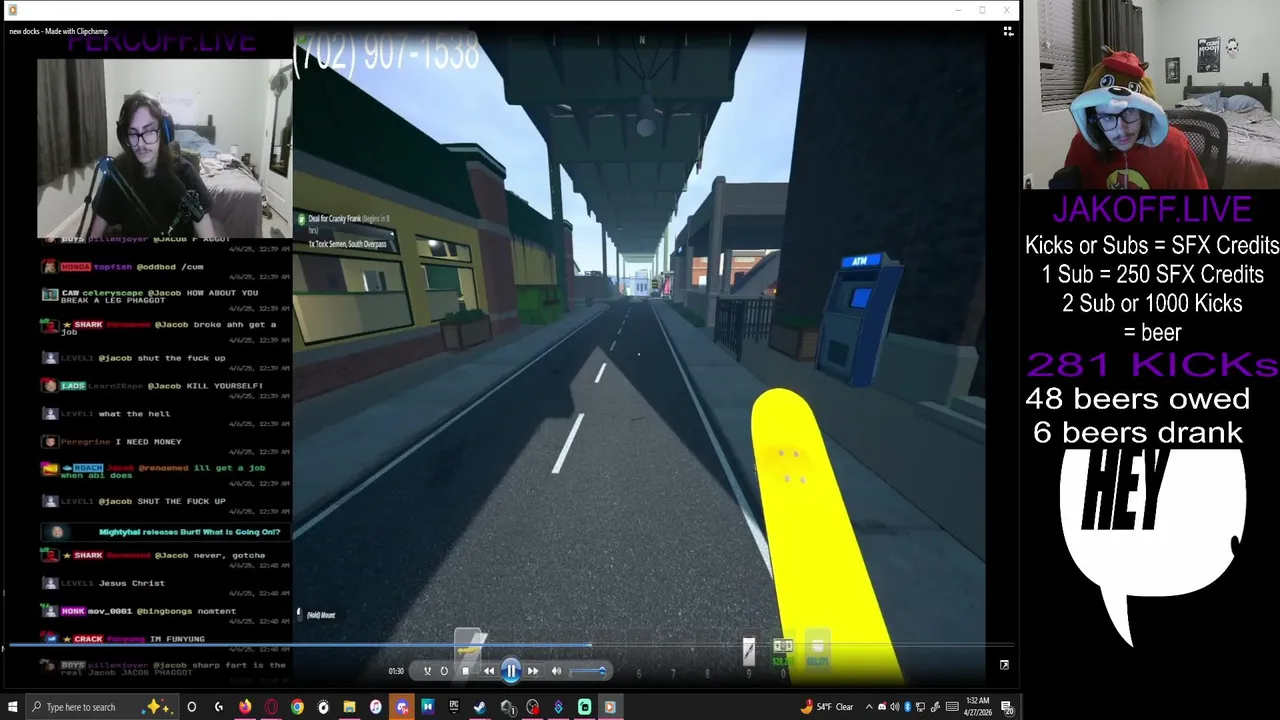
Task: Click the 'new docks - Made with Clipchamp' title
Action: pyautogui.click(x=58, y=31)
